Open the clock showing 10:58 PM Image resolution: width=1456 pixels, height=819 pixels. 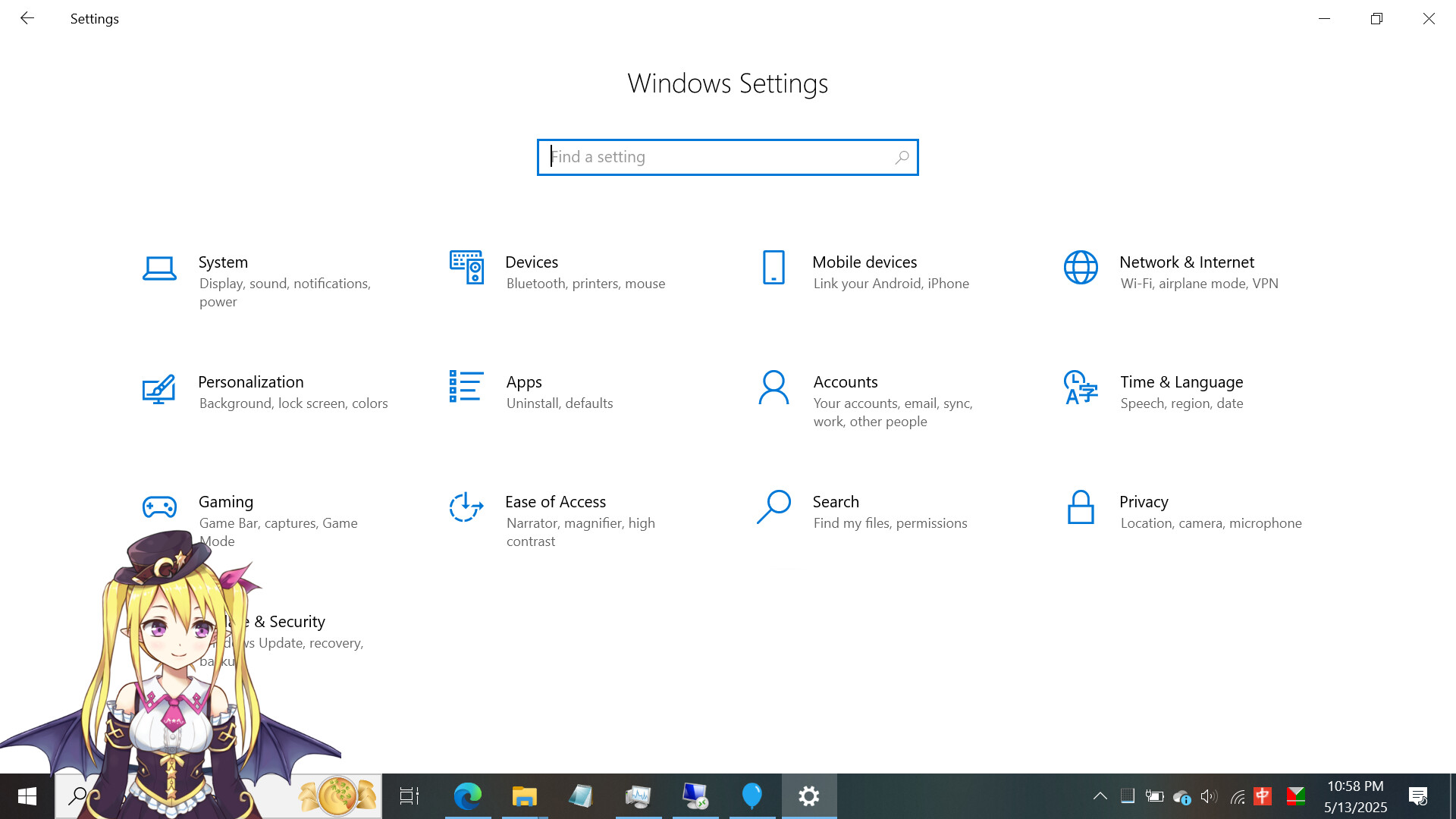tap(1356, 796)
